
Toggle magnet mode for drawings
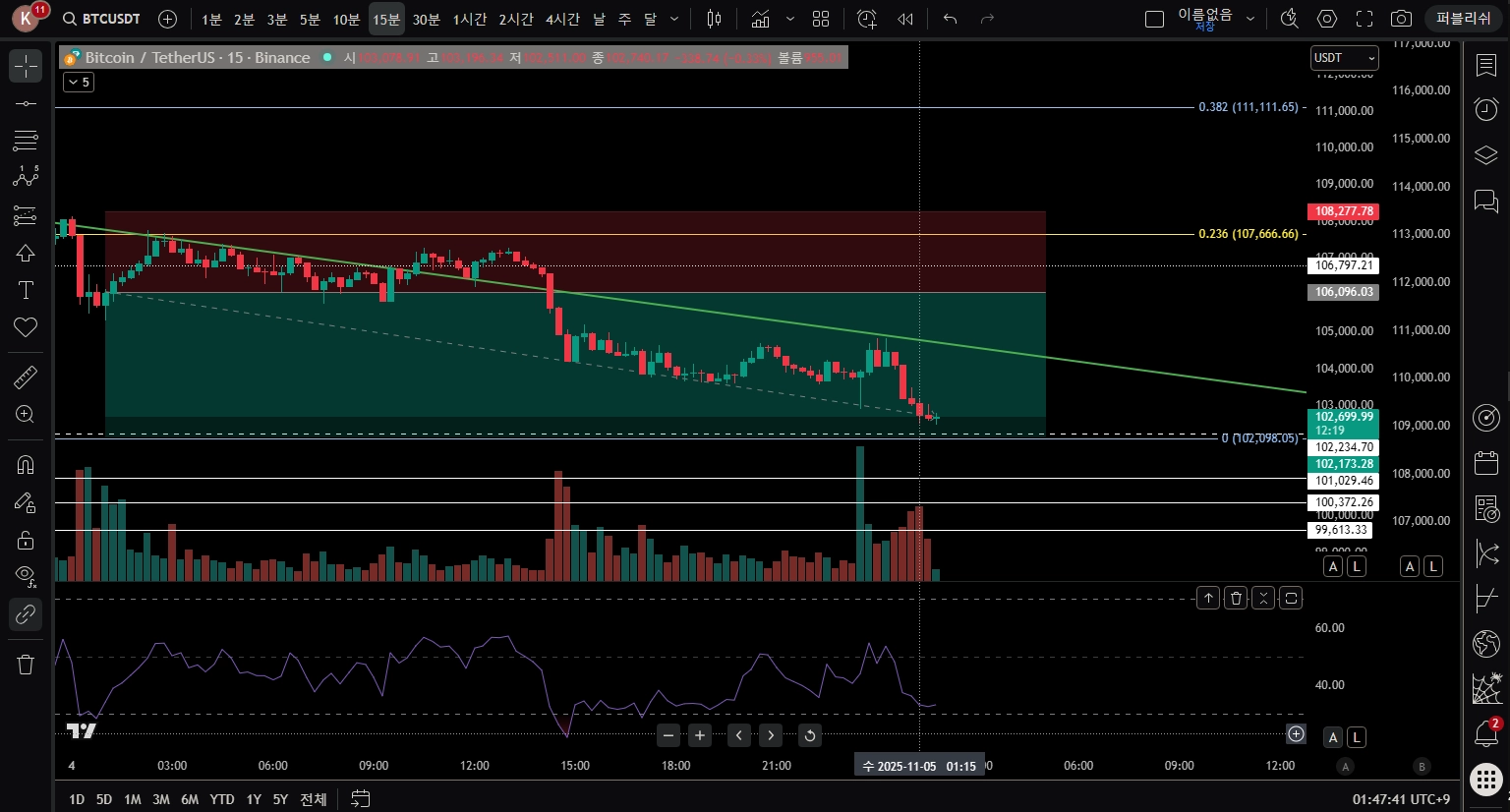pyautogui.click(x=26, y=465)
